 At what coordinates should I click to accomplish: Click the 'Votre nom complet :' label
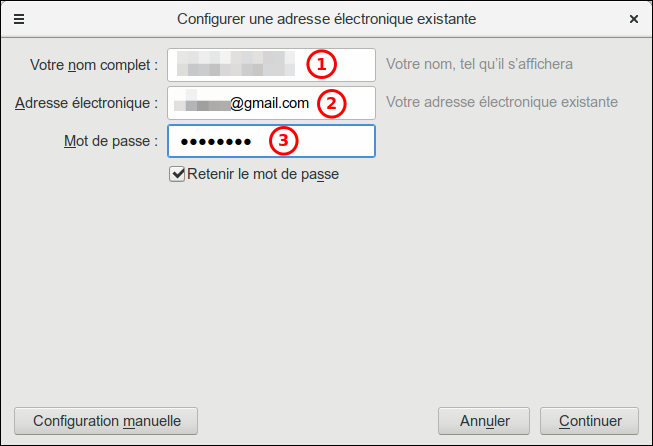click(94, 66)
